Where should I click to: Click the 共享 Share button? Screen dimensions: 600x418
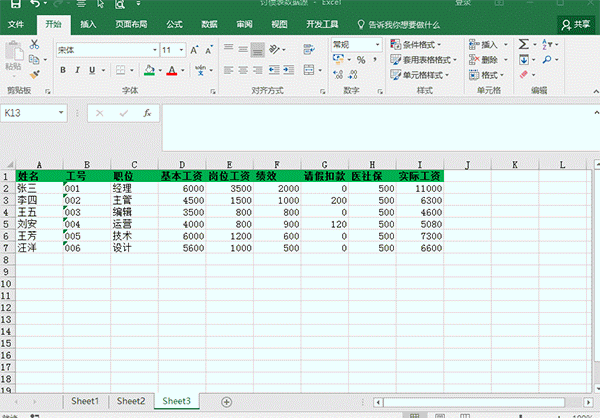click(576, 25)
